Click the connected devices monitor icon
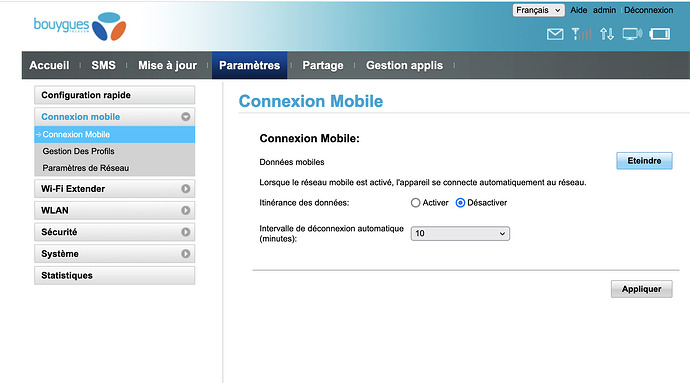690x383 pixels. click(x=632, y=34)
